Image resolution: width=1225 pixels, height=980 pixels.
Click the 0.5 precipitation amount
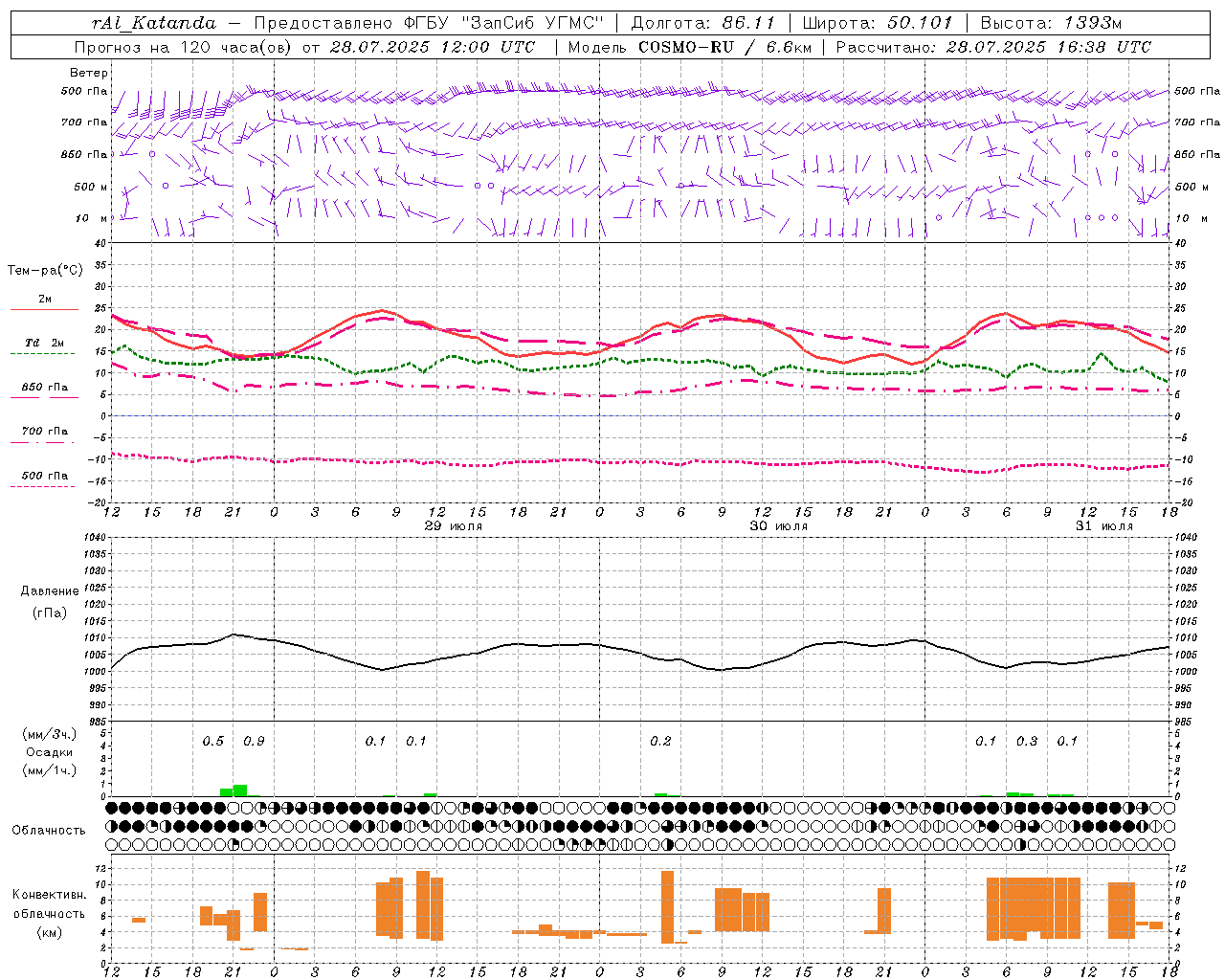212,742
